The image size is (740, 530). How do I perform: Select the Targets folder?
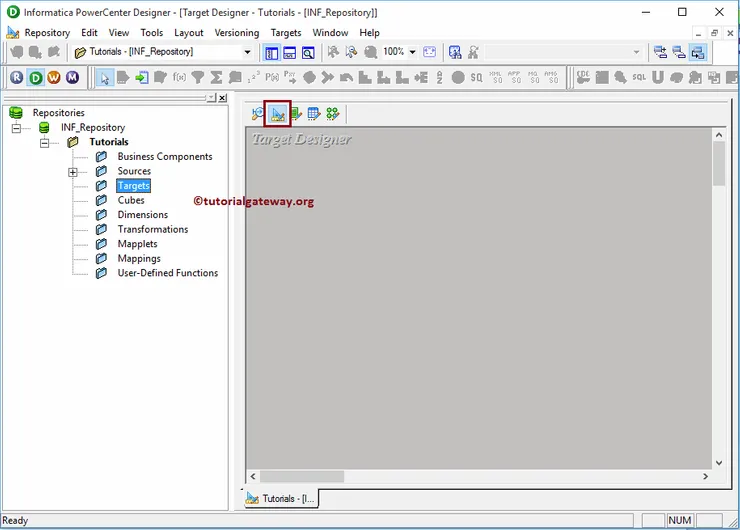(x=134, y=185)
